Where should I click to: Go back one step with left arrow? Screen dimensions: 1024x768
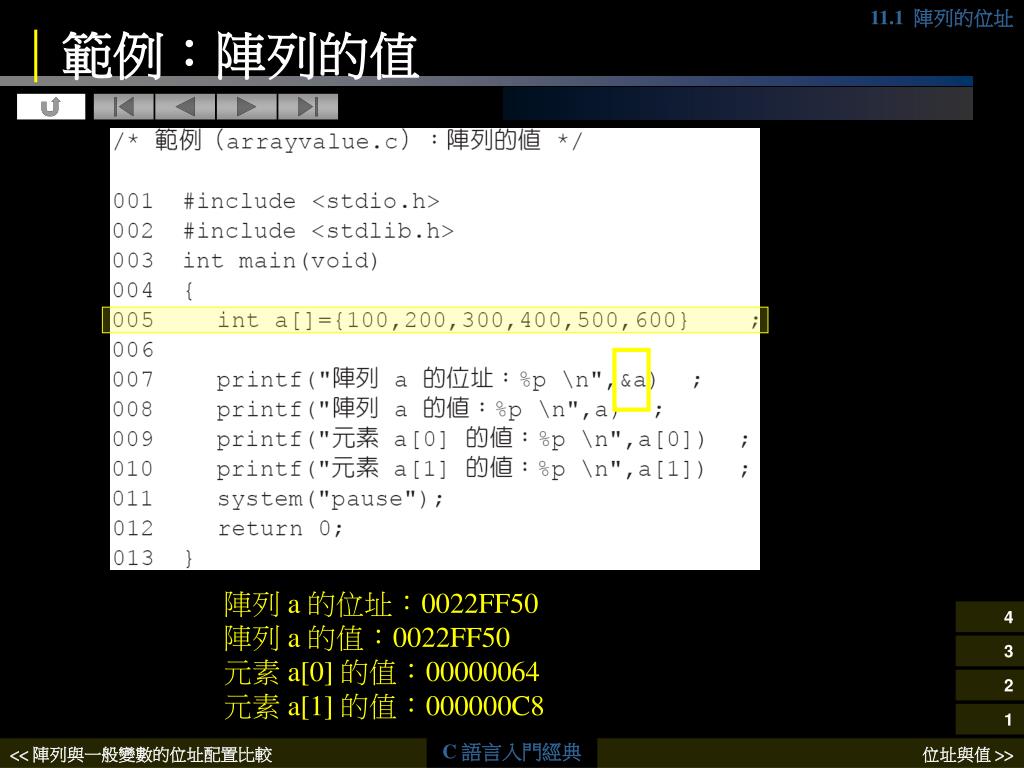[x=185, y=106]
